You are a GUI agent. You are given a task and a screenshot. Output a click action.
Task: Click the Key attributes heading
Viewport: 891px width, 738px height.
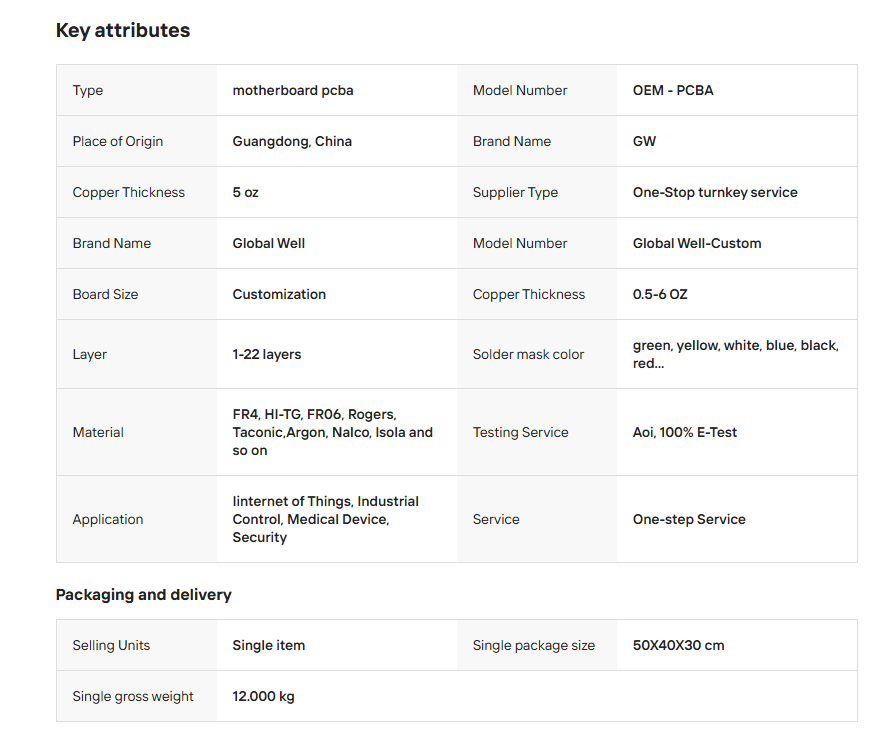122,31
